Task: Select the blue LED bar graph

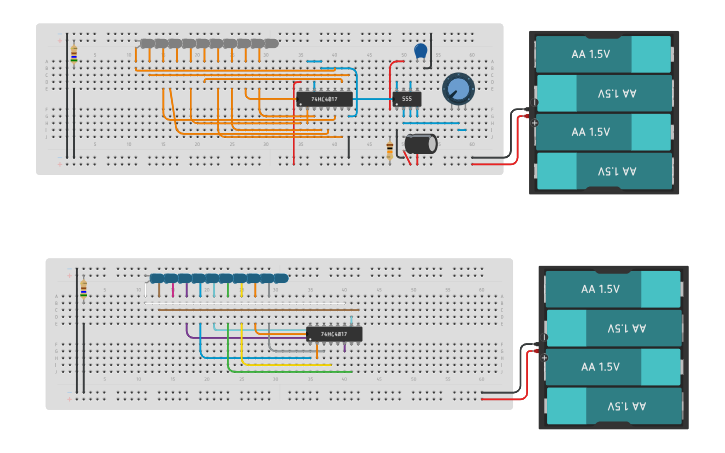Action: pyautogui.click(x=219, y=278)
